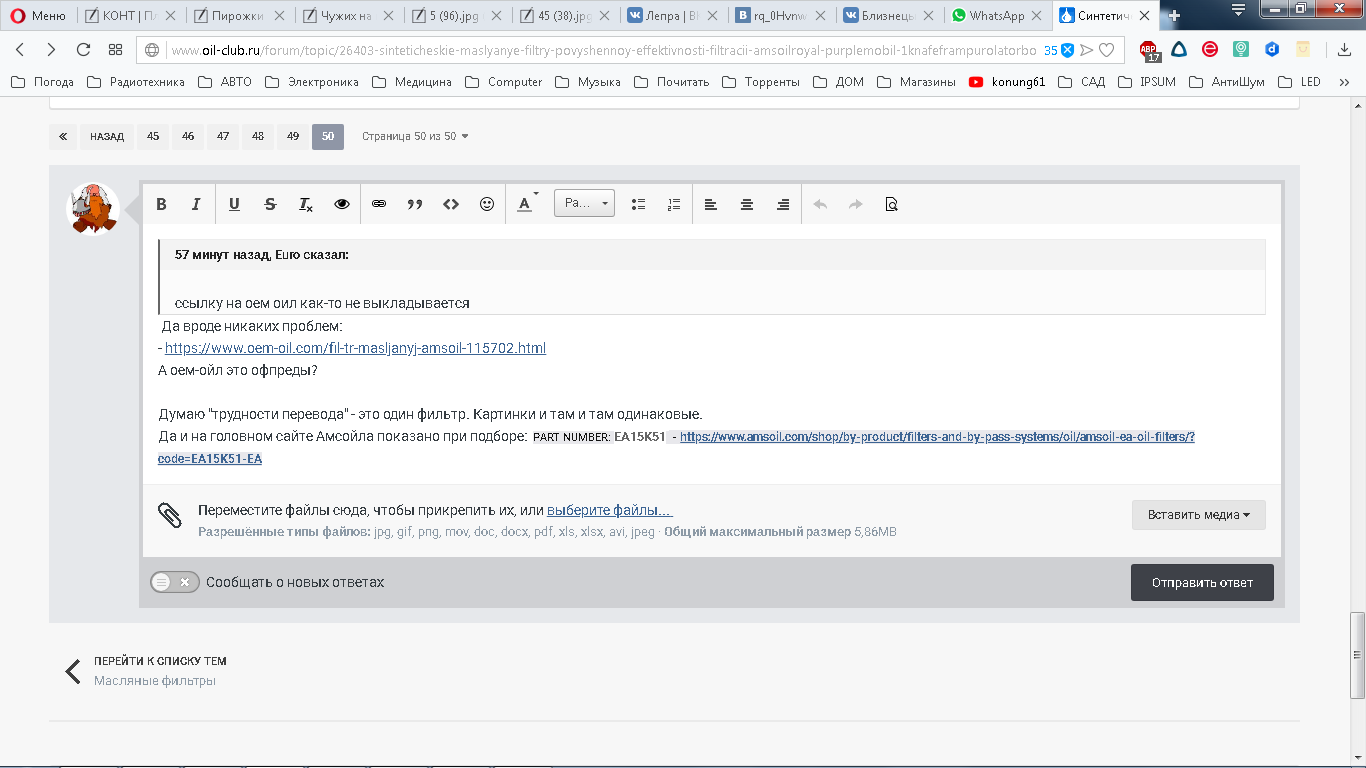
Task: Open downloads arrow icon
Action: click(1344, 49)
